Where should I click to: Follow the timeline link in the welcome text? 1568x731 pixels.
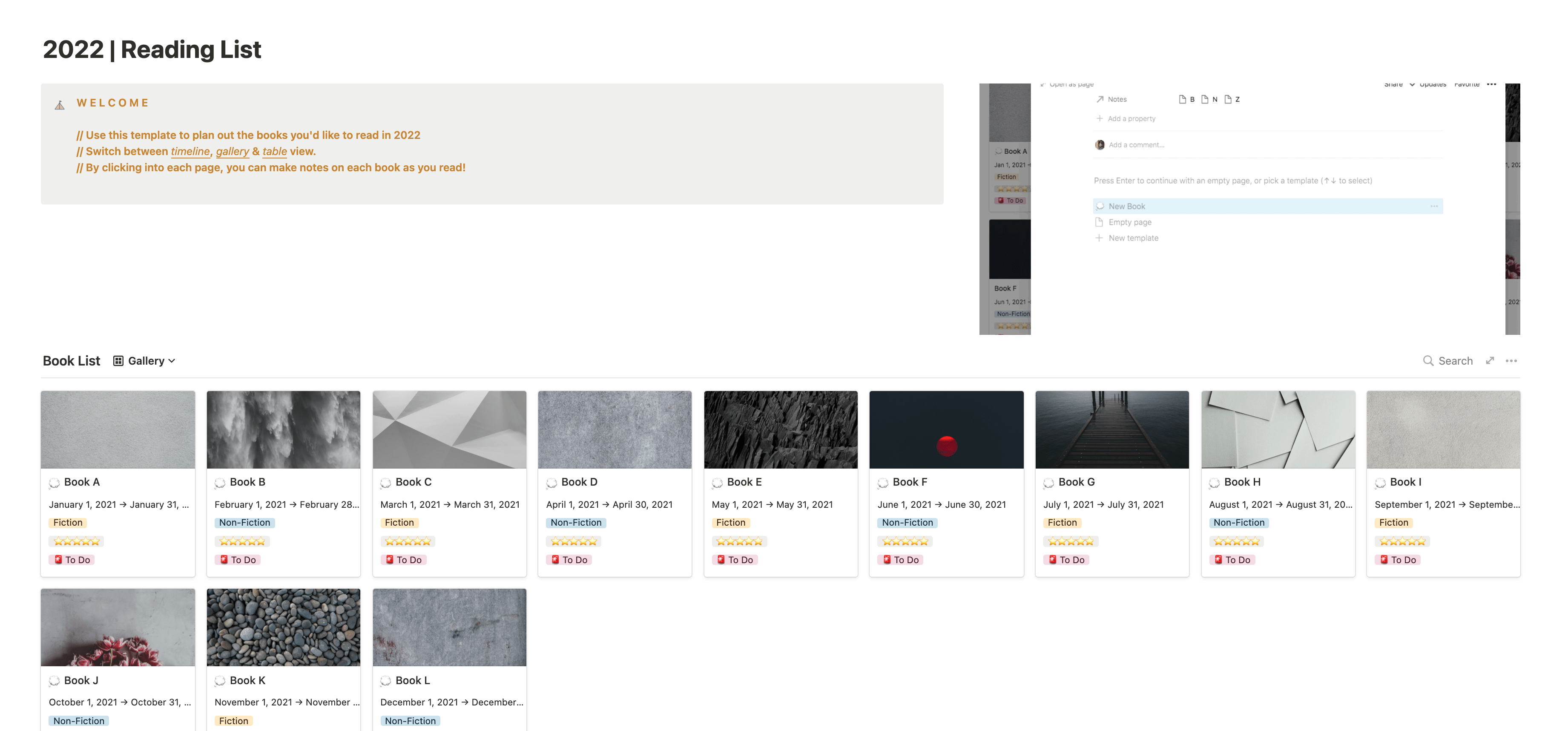[190, 151]
